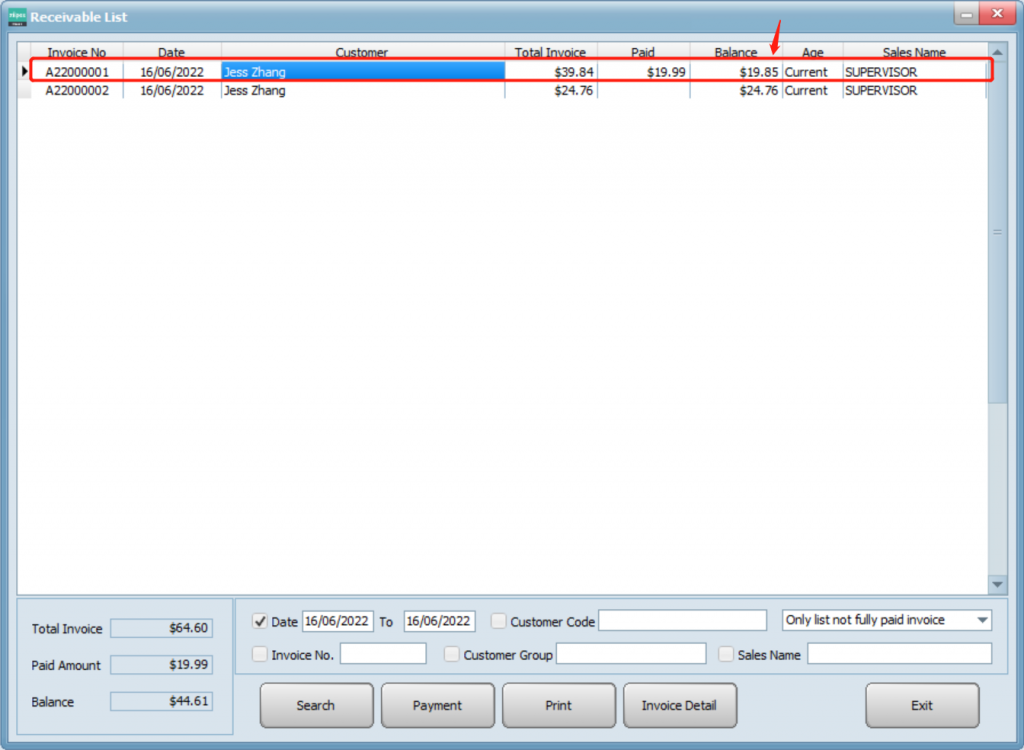The height and width of the screenshot is (750, 1024).
Task: Open Payment for selected invoice
Action: [438, 705]
